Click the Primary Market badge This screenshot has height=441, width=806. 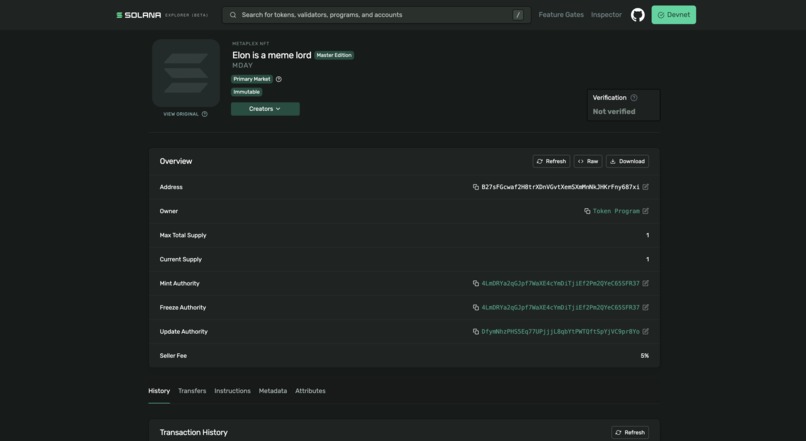click(x=251, y=79)
